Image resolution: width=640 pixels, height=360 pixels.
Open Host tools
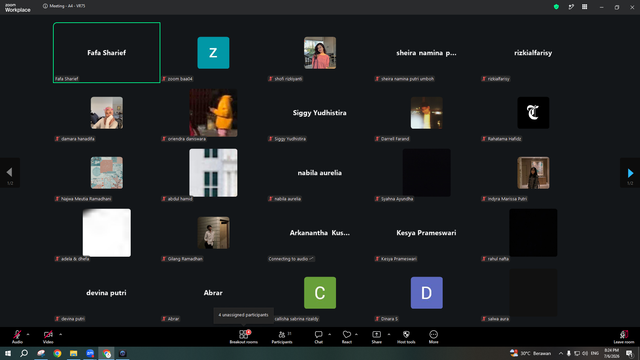[406, 337]
